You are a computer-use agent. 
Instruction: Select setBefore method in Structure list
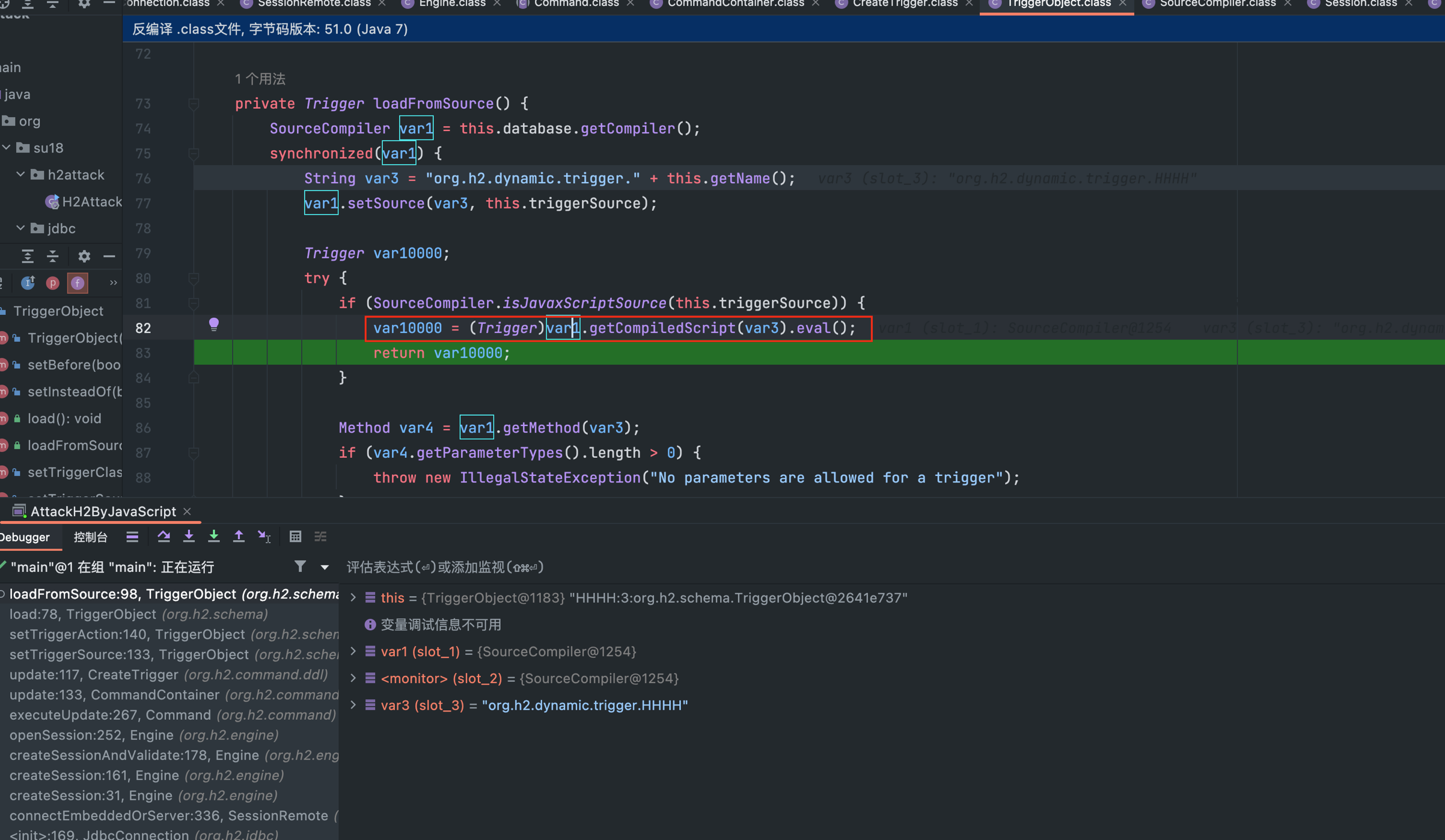(73, 365)
